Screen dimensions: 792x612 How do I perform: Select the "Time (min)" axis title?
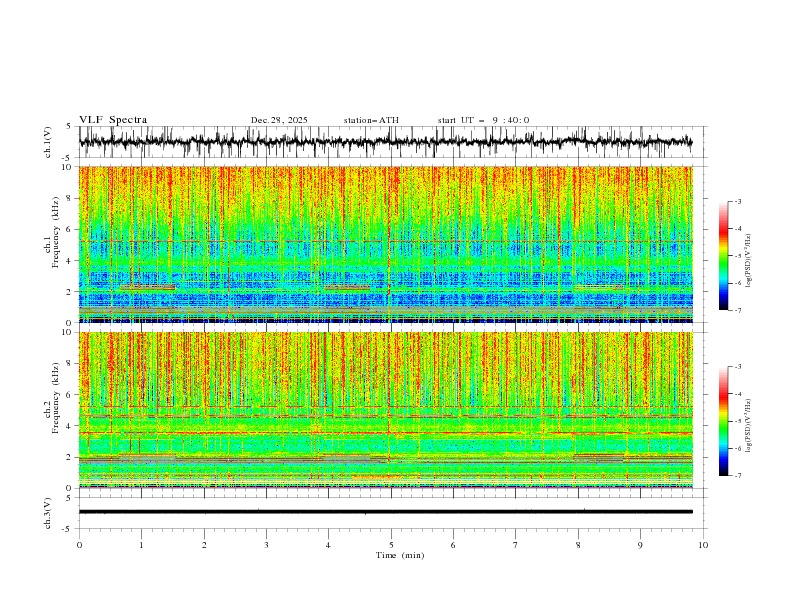pos(400,555)
